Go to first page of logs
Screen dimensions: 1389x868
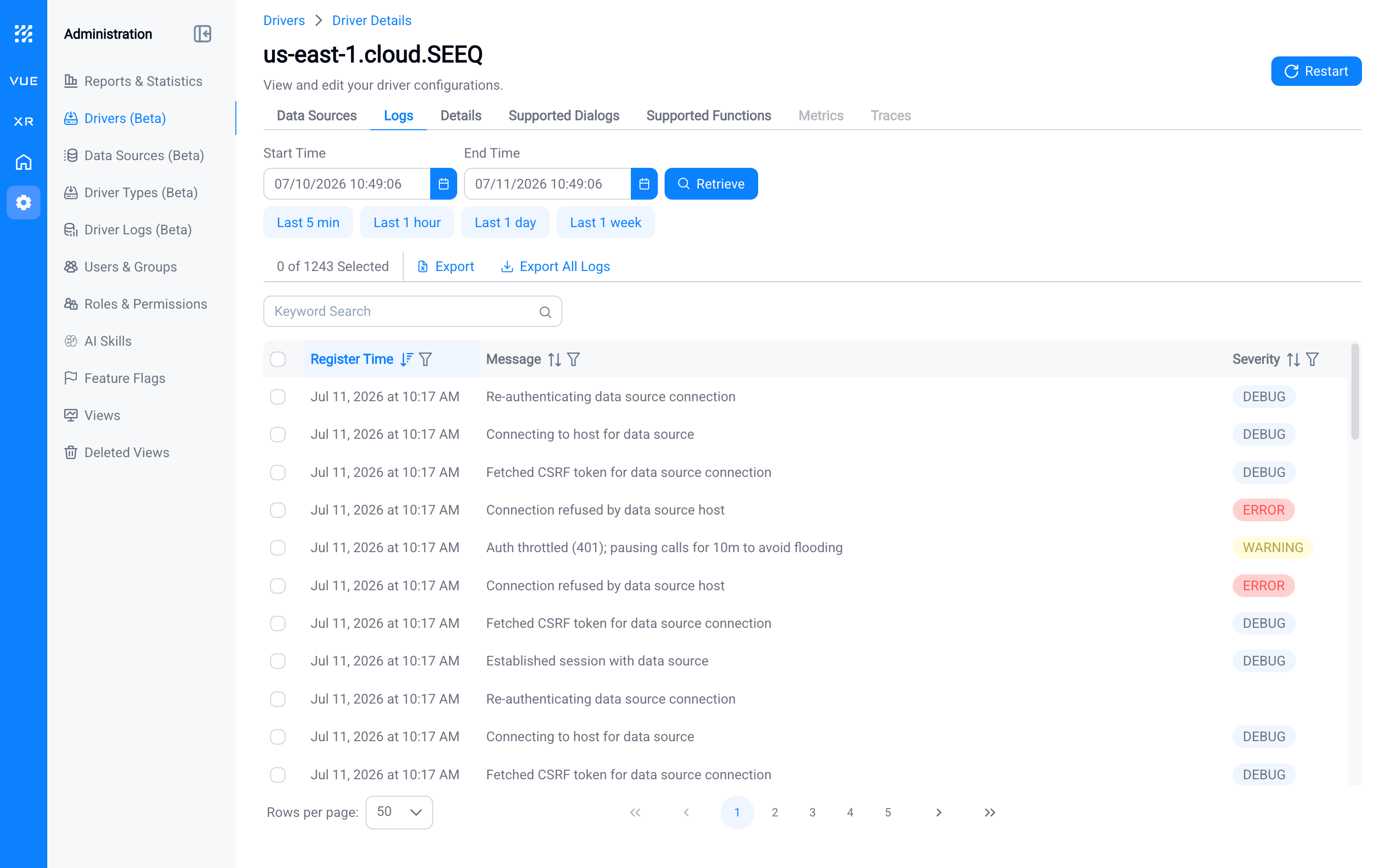tap(635, 813)
